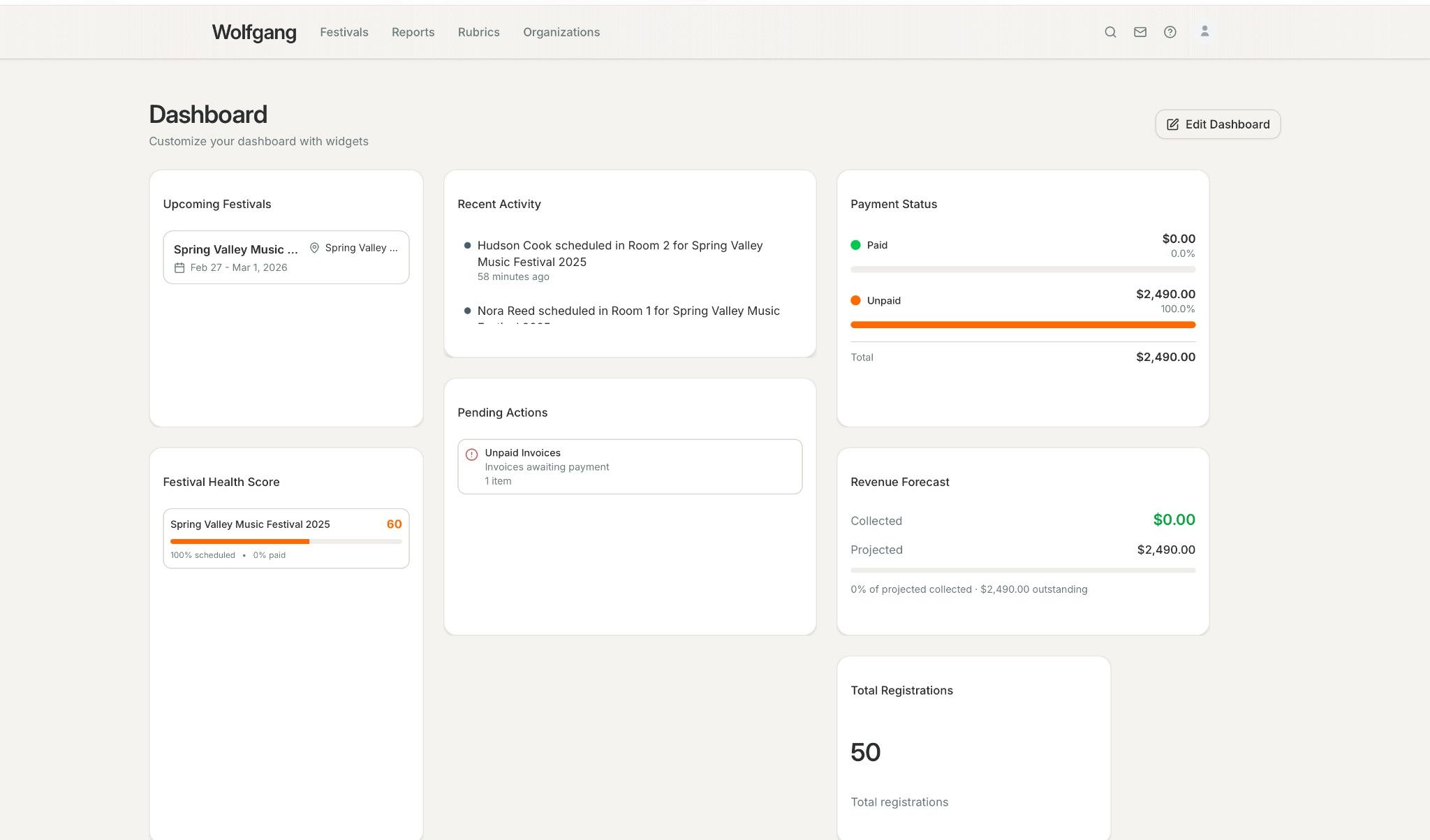This screenshot has width=1430, height=840.
Task: Open the user profile avatar icon
Action: point(1204,31)
